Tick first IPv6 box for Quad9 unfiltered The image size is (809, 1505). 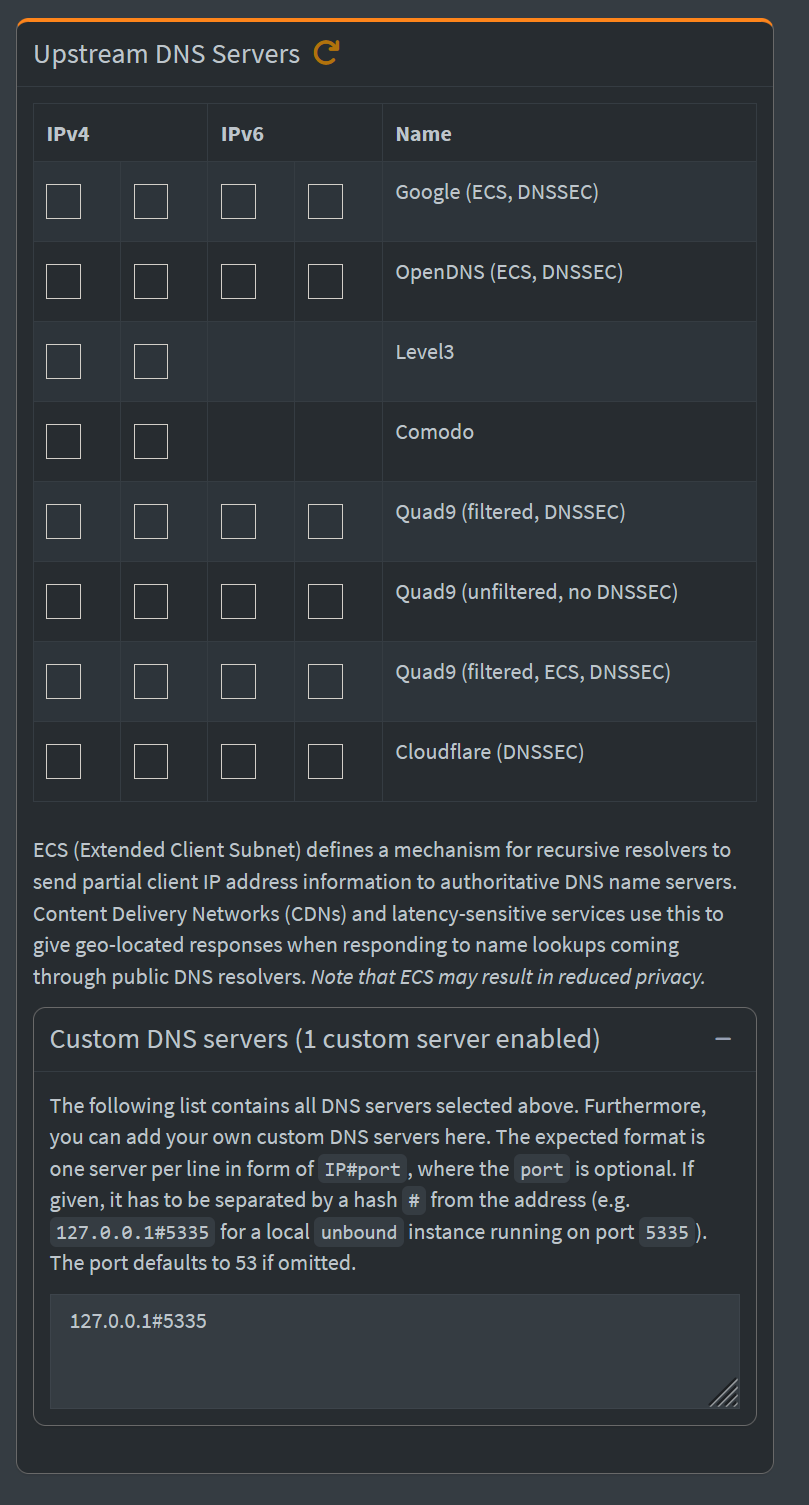coord(238,601)
